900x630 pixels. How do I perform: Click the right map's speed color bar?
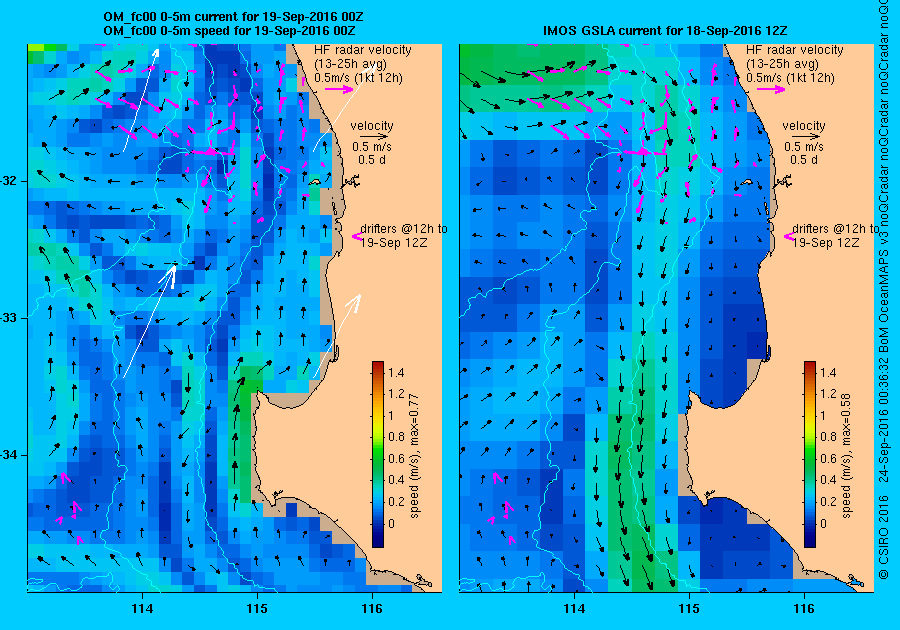pos(809,454)
